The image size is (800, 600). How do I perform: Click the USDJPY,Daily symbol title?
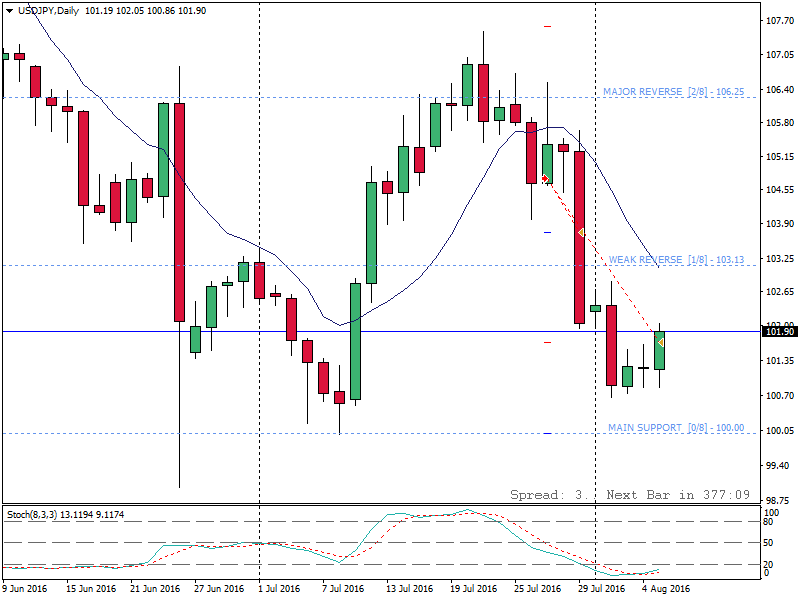click(x=48, y=11)
